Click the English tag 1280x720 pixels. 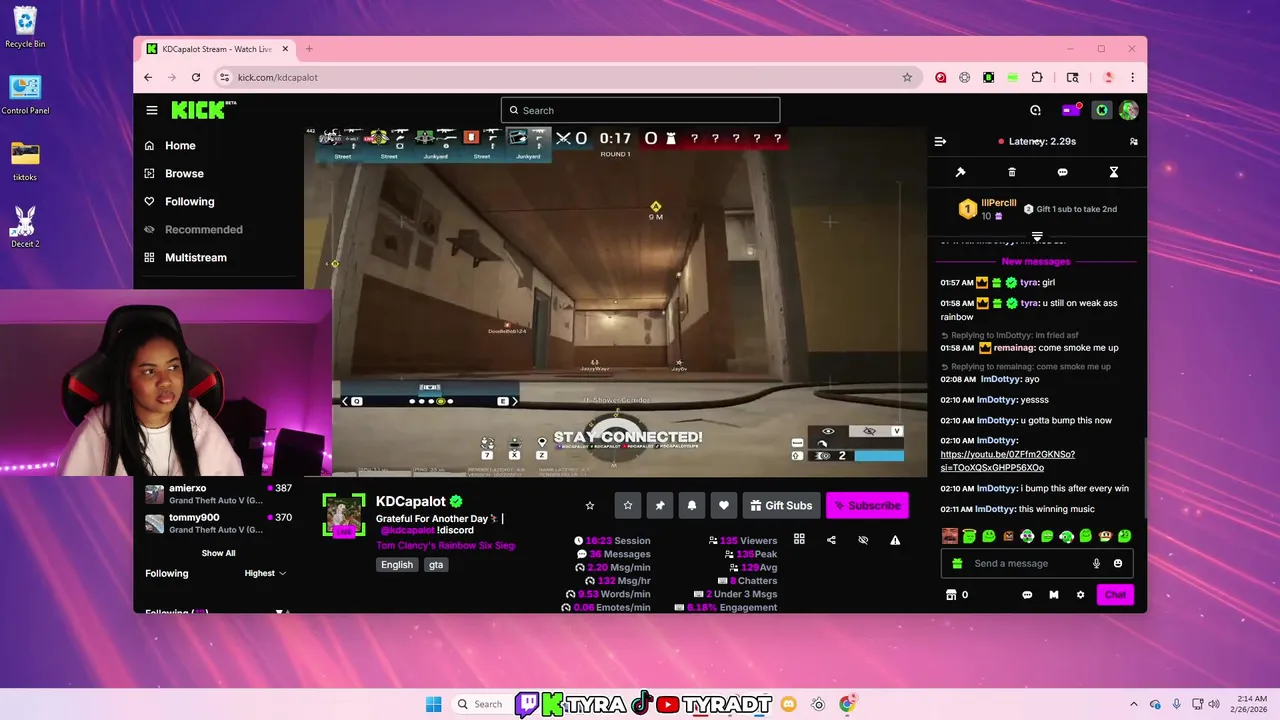click(397, 565)
